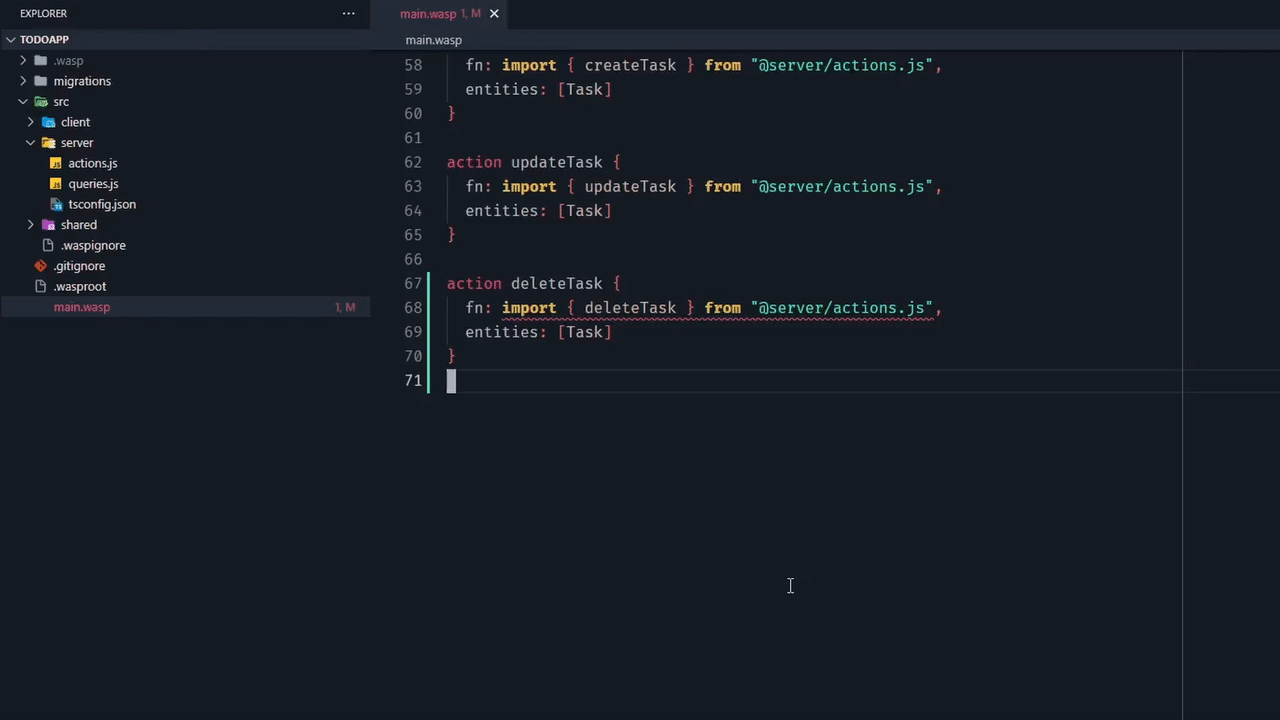The image size is (1280, 720).
Task: Click the queries.js file icon
Action: tap(56, 184)
